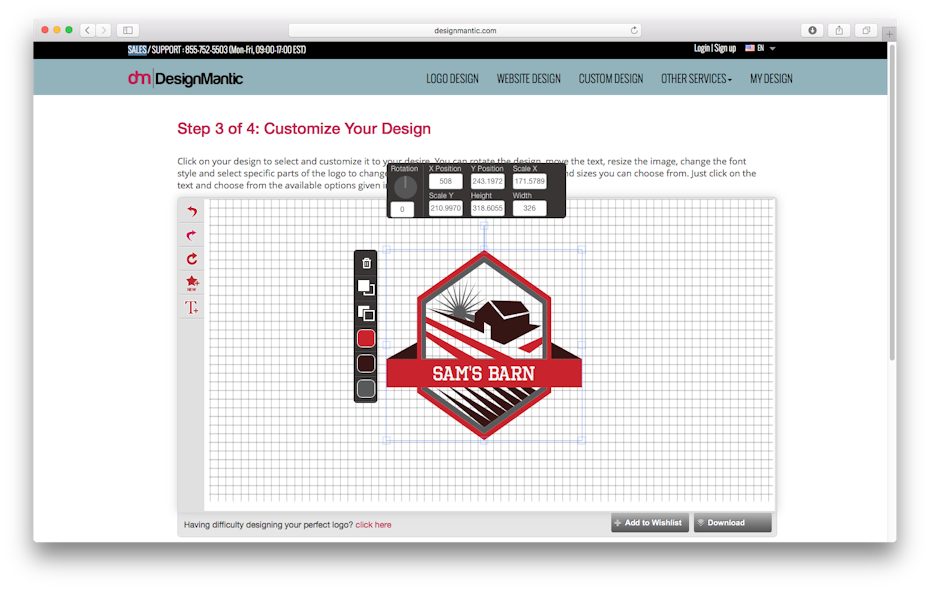Follow the 'click here' help link
The width and height of the screenshot is (930, 590).
(373, 524)
